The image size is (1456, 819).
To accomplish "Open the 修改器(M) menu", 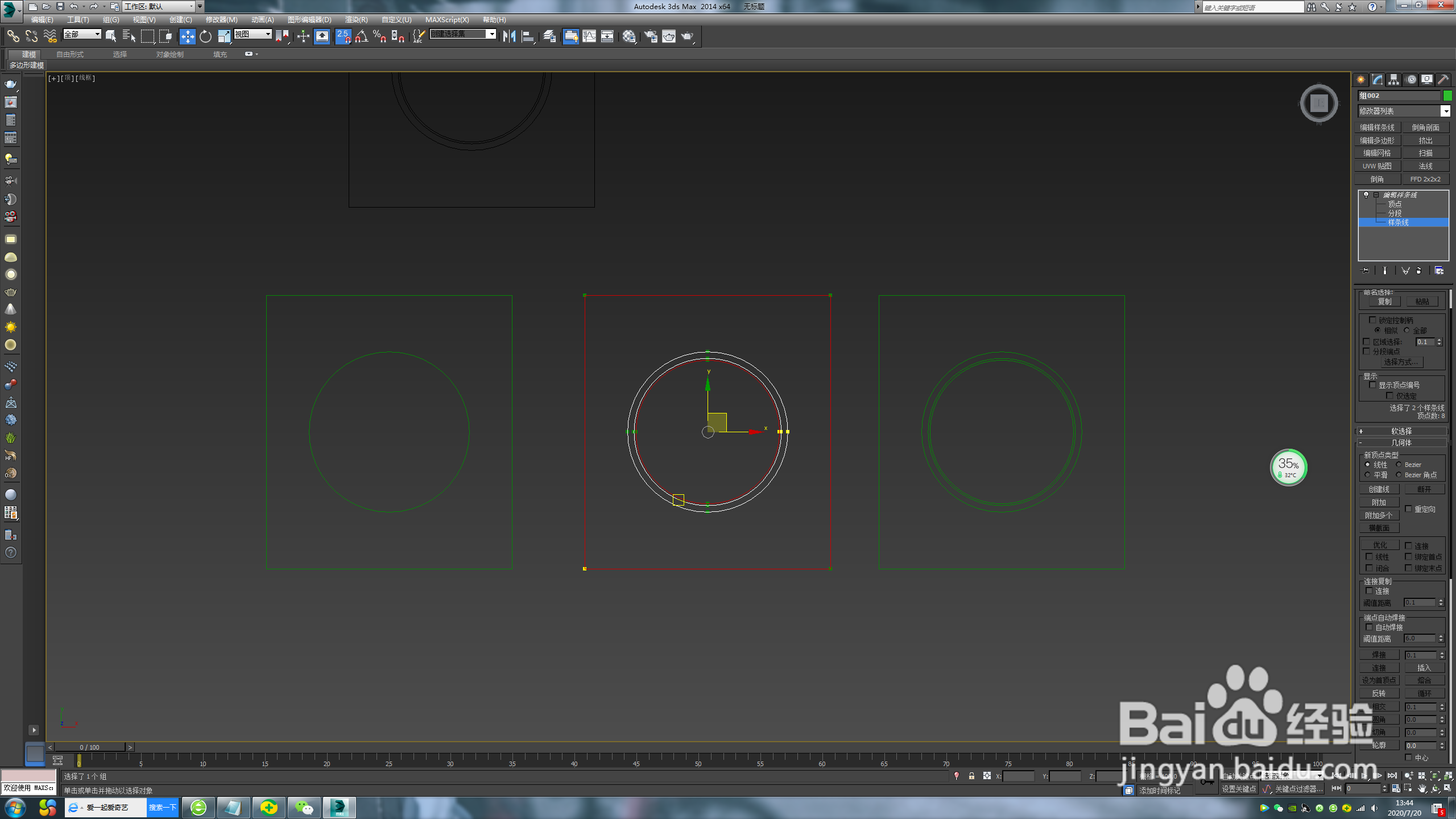I will coord(221,20).
